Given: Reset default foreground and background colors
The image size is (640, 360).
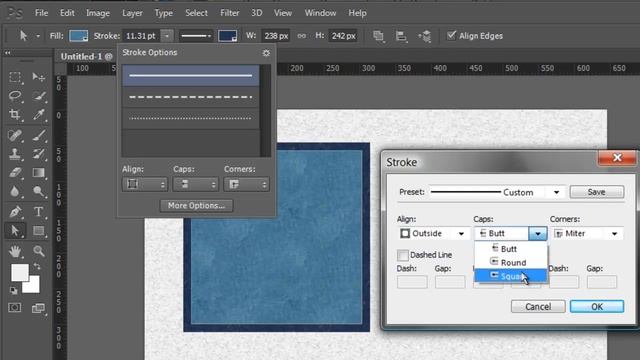Looking at the screenshot, I should tap(13, 291).
